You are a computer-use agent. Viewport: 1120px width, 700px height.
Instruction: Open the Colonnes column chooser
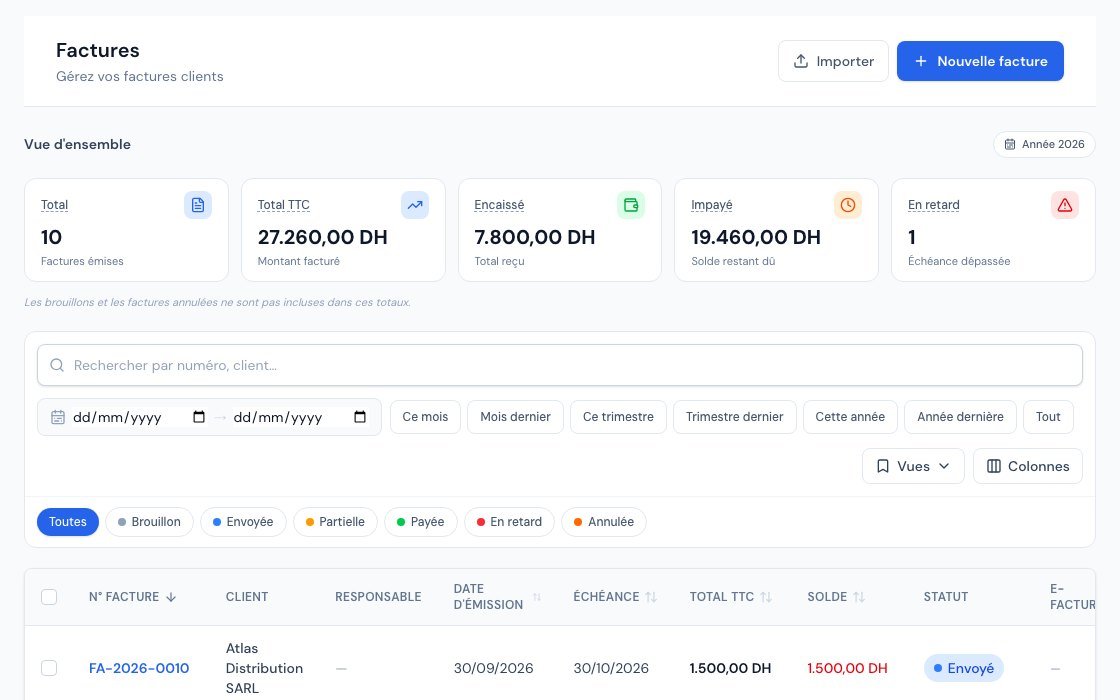click(1028, 466)
